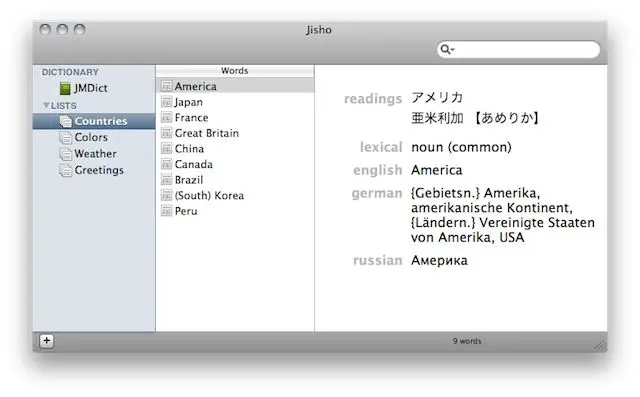Click the Colors list icon
The width and height of the screenshot is (640, 397).
click(x=65, y=138)
